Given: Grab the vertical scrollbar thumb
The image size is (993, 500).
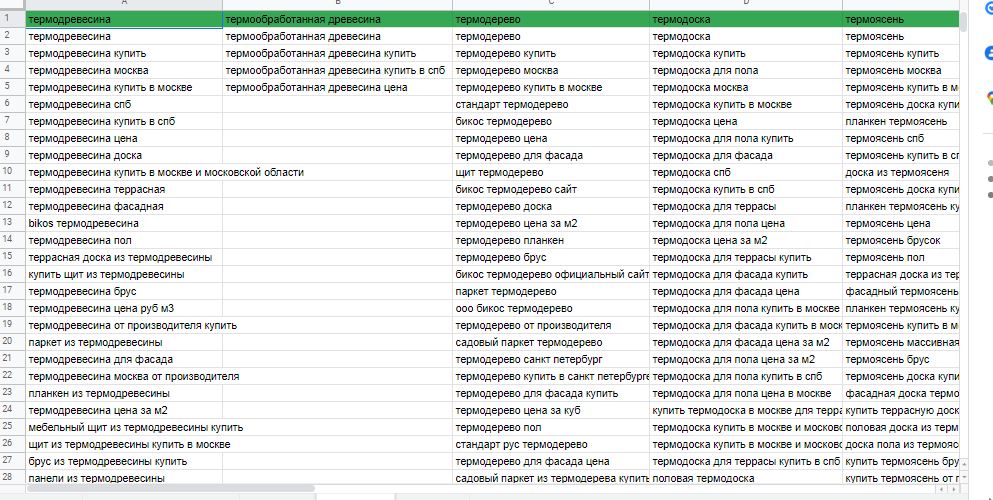Looking at the screenshot, I should pyautogui.click(x=964, y=21).
